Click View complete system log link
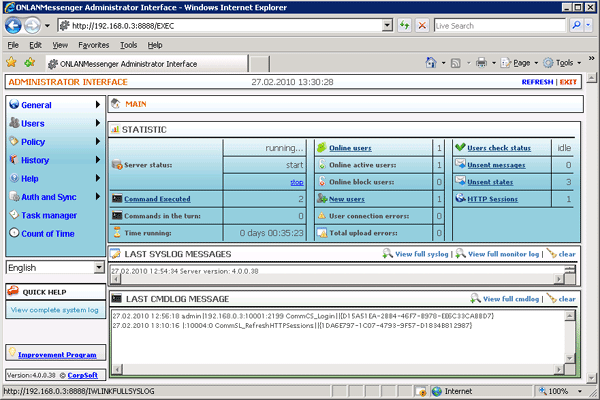 tap(54, 310)
